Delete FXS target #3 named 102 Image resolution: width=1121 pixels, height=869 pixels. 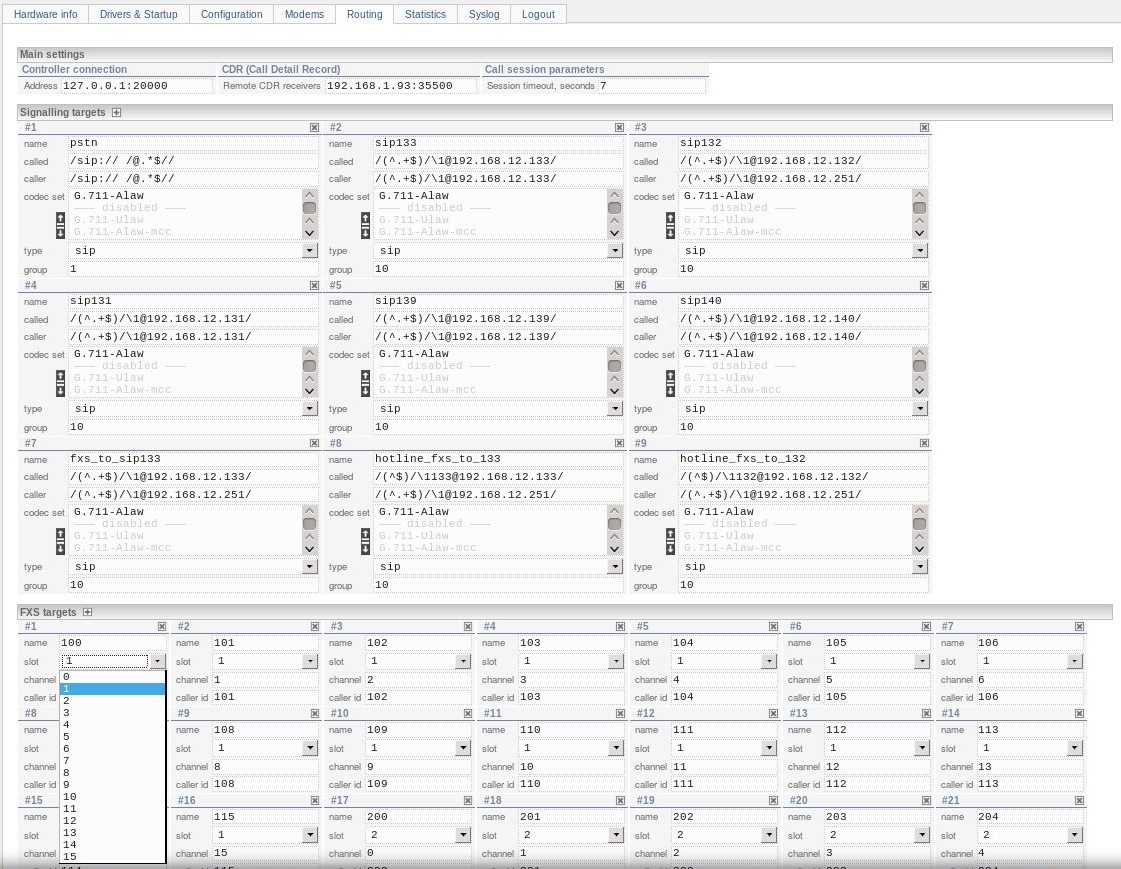[468, 626]
